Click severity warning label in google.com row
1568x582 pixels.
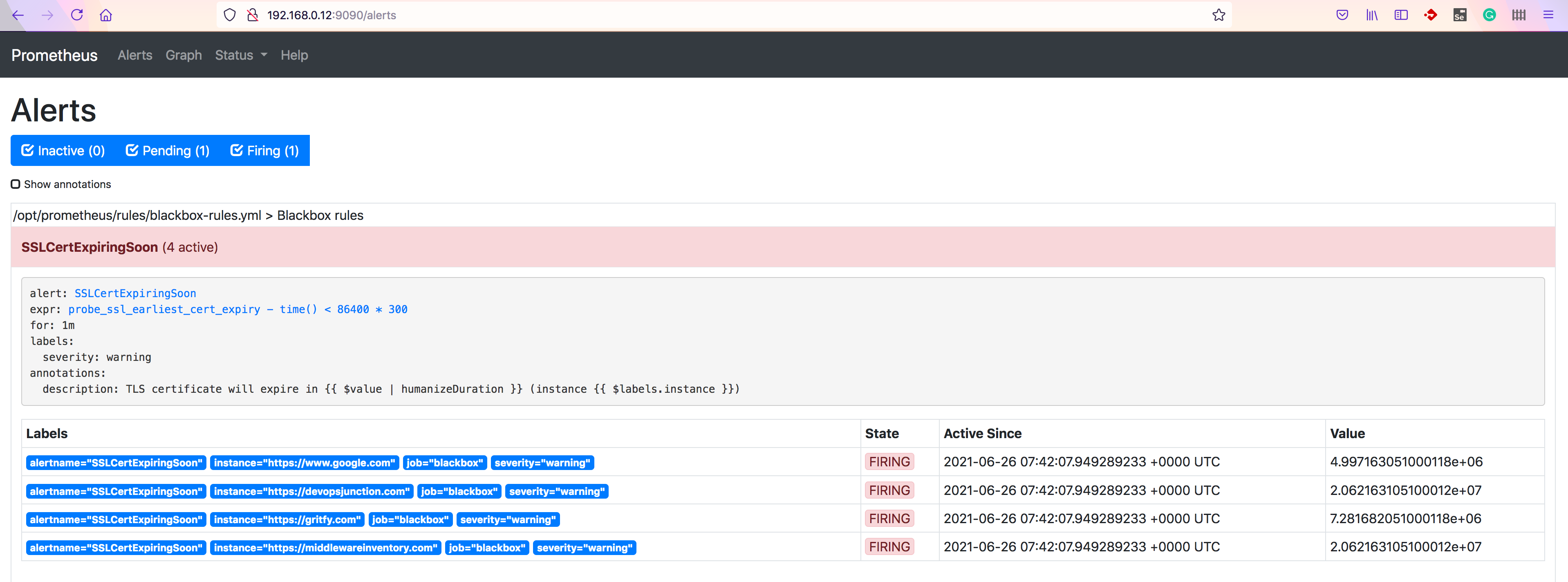click(x=542, y=463)
